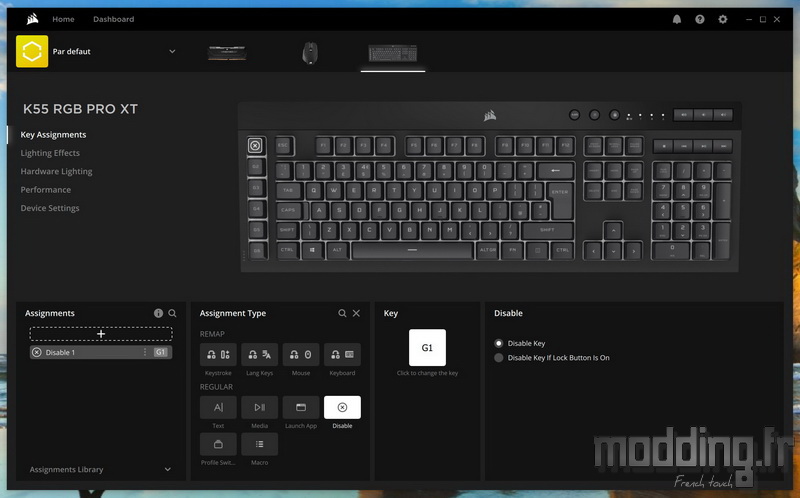Click the G2 macro key on keyboard

[x=256, y=167]
